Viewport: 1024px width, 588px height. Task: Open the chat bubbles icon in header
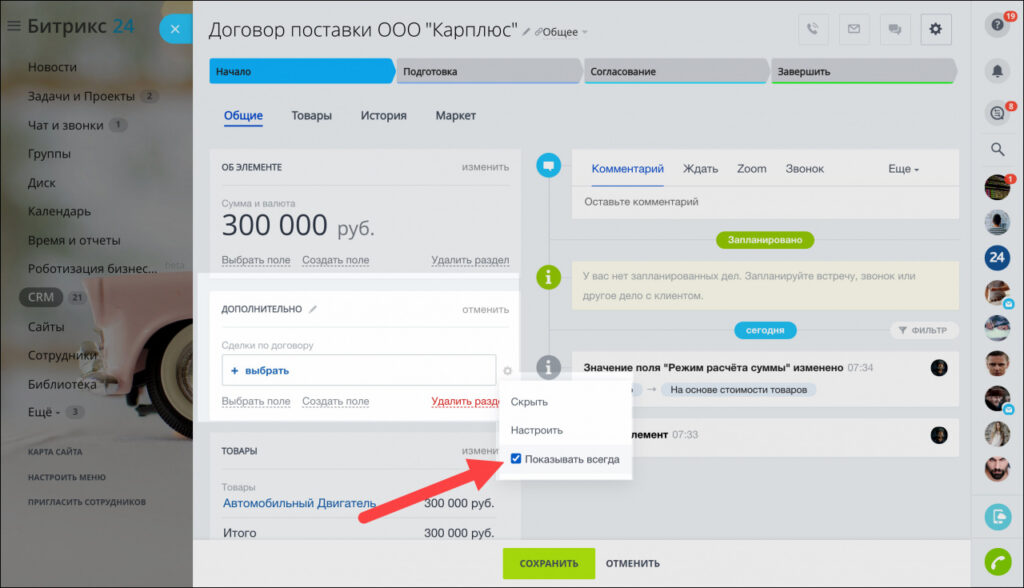pos(895,30)
